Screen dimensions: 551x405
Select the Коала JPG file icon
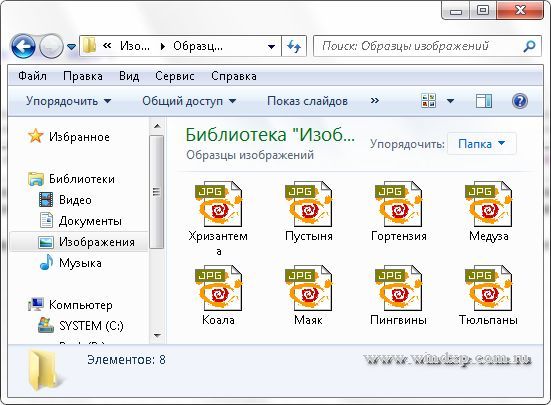[x=218, y=288]
